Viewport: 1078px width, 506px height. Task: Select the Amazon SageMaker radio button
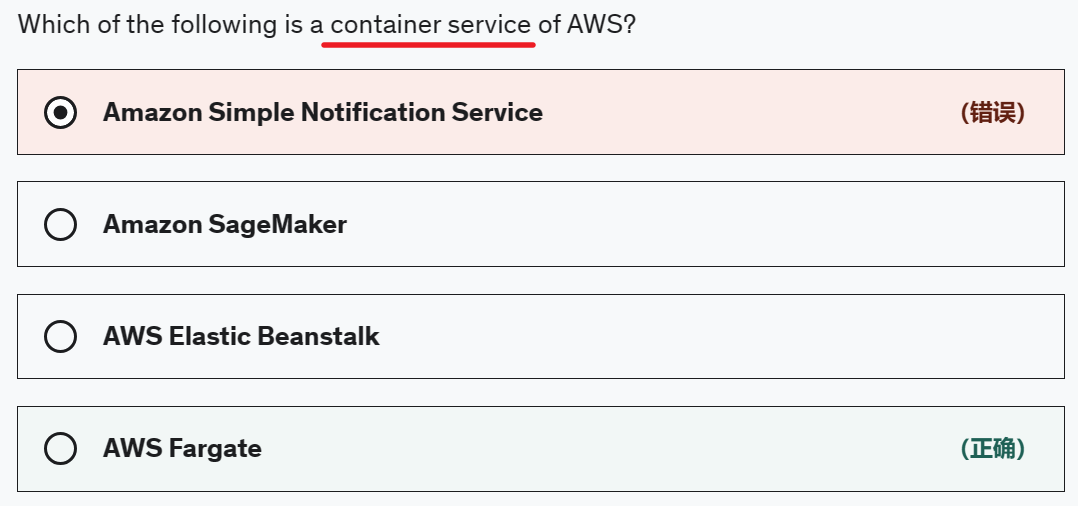(61, 224)
